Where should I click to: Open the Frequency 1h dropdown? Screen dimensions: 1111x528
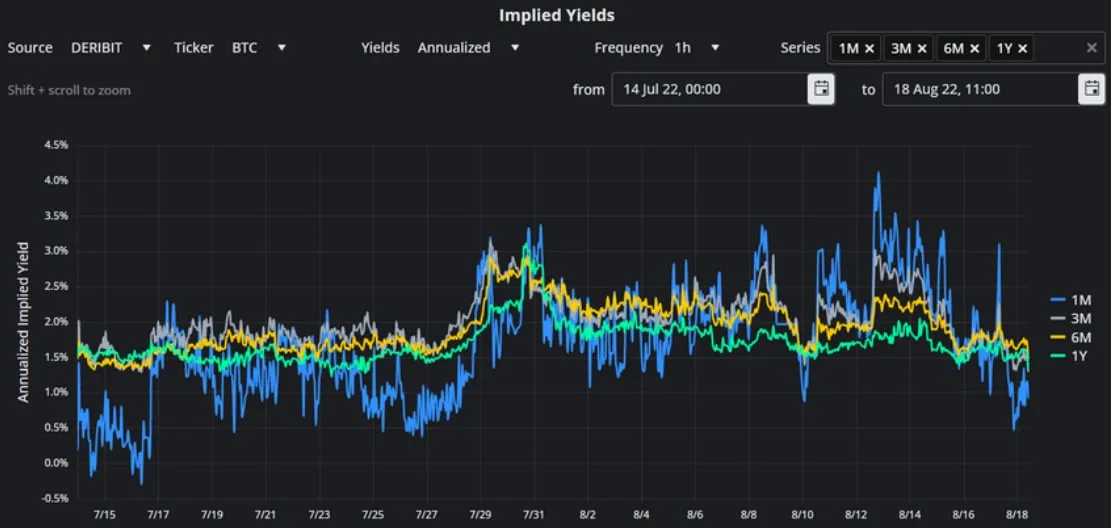697,48
